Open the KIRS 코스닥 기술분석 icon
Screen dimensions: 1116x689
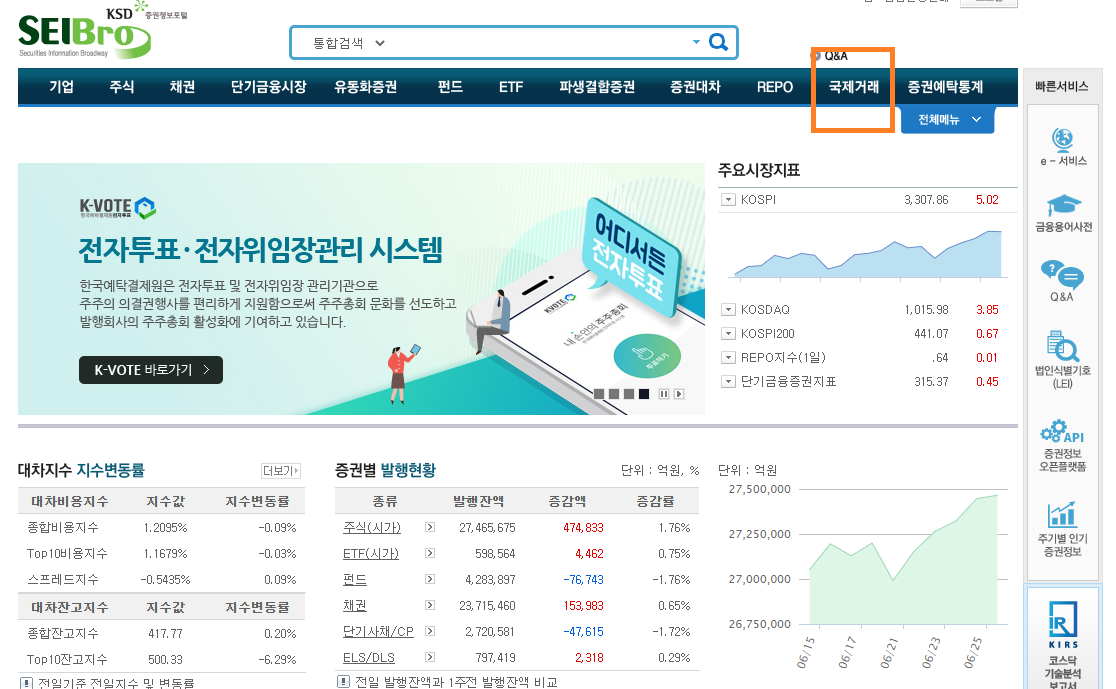coord(1063,624)
